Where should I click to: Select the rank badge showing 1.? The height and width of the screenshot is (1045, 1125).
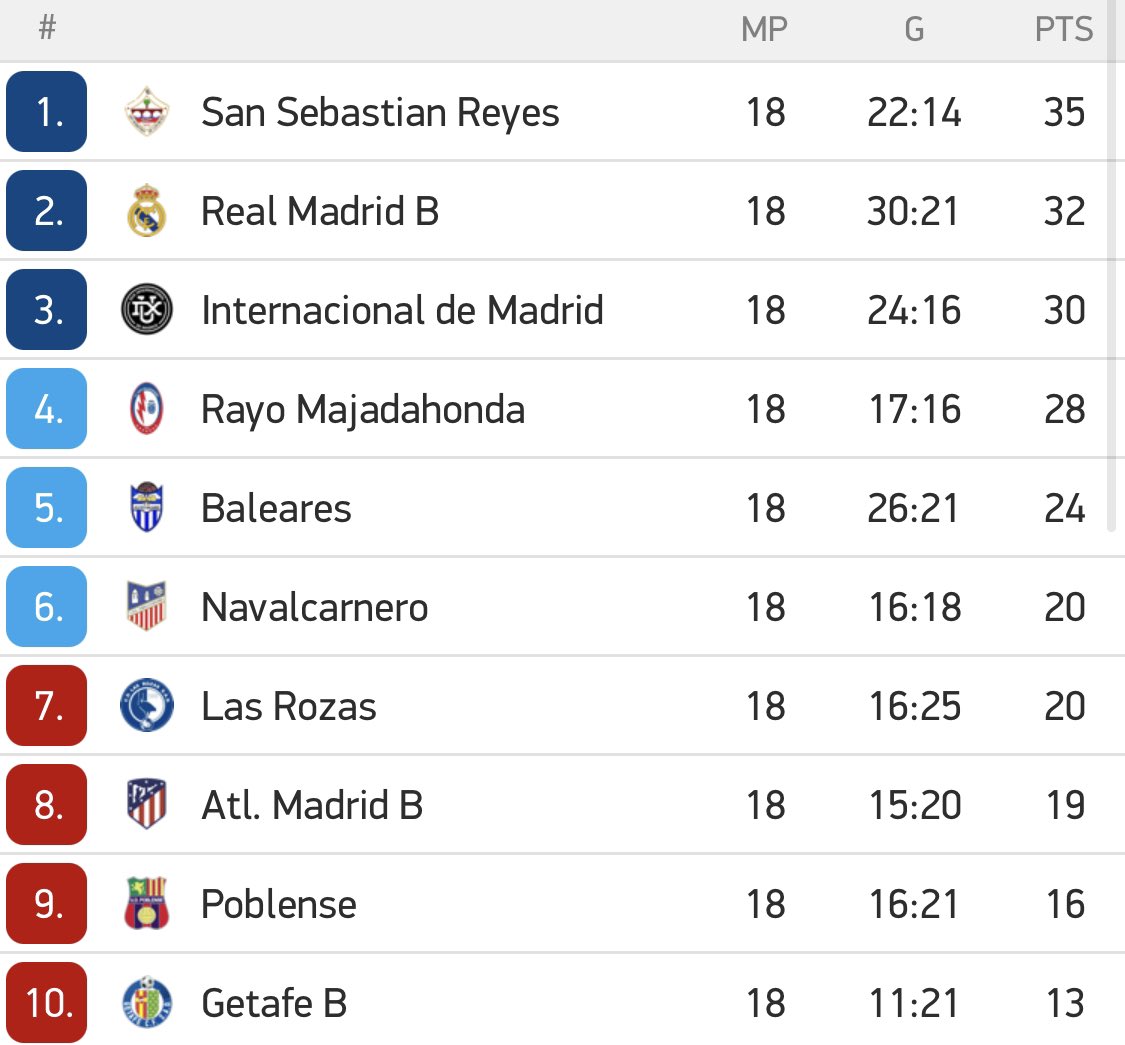click(x=46, y=112)
